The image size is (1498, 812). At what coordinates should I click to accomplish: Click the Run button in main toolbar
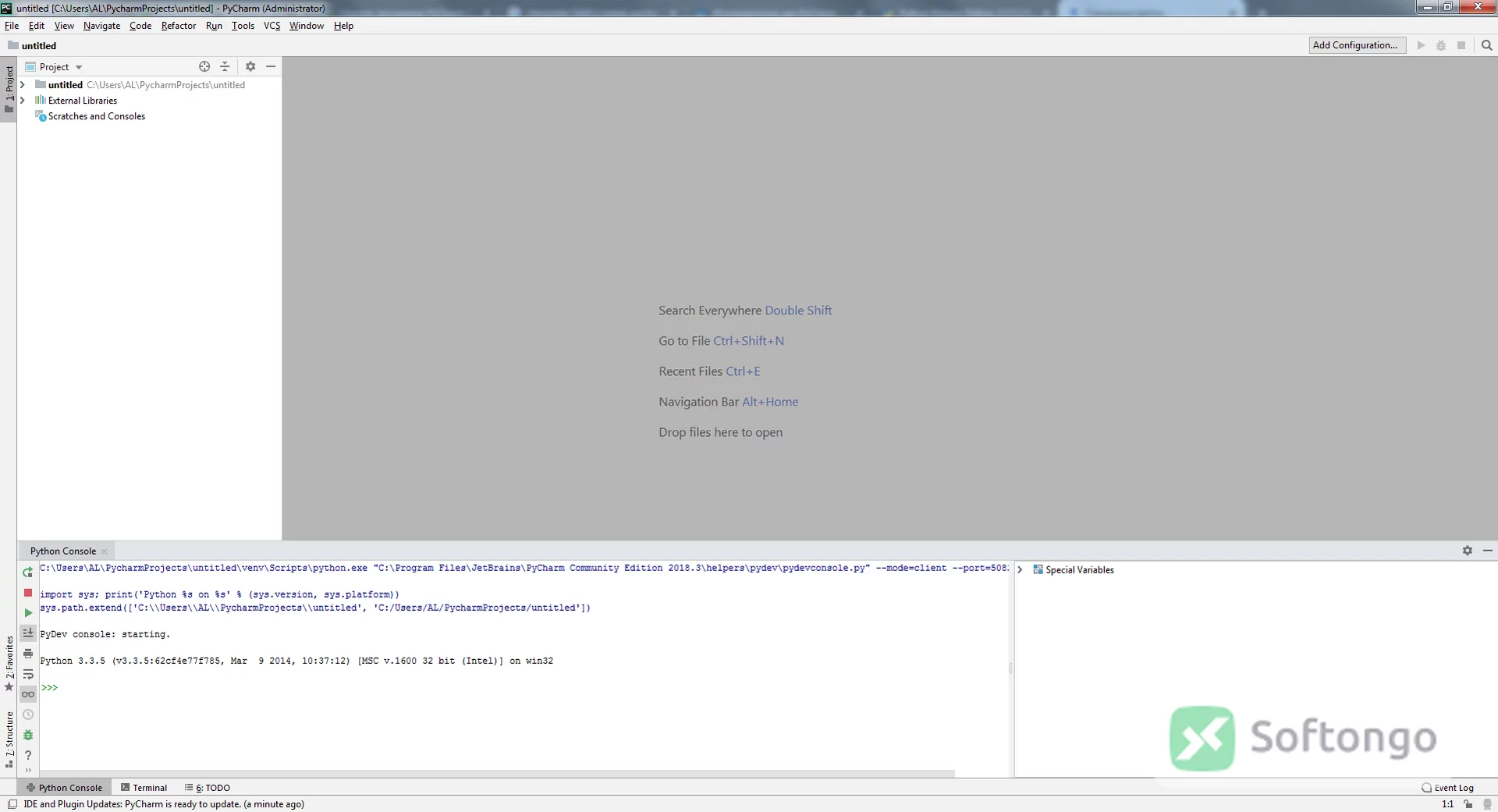1421,45
